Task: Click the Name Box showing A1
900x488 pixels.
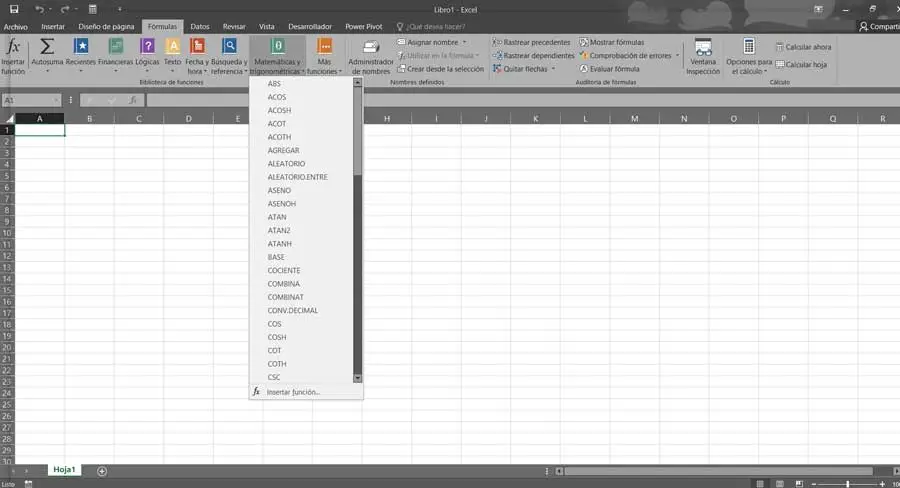Action: click(x=31, y=100)
